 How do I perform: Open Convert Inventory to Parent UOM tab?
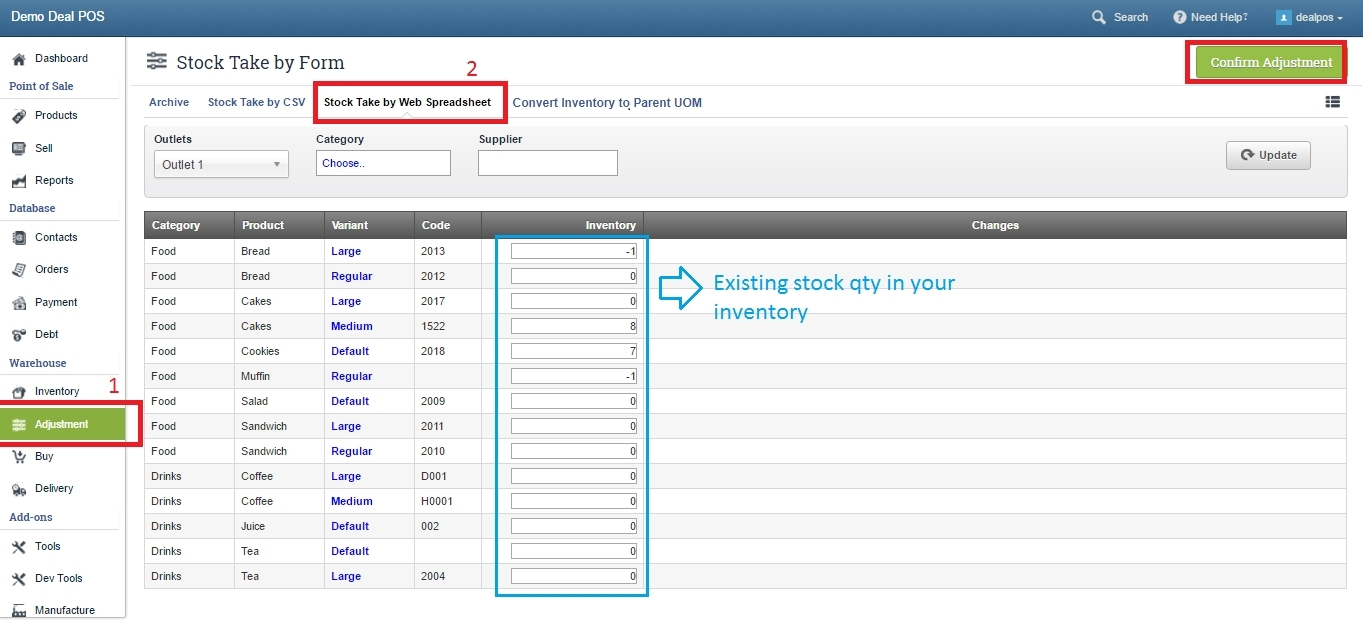[x=607, y=103]
